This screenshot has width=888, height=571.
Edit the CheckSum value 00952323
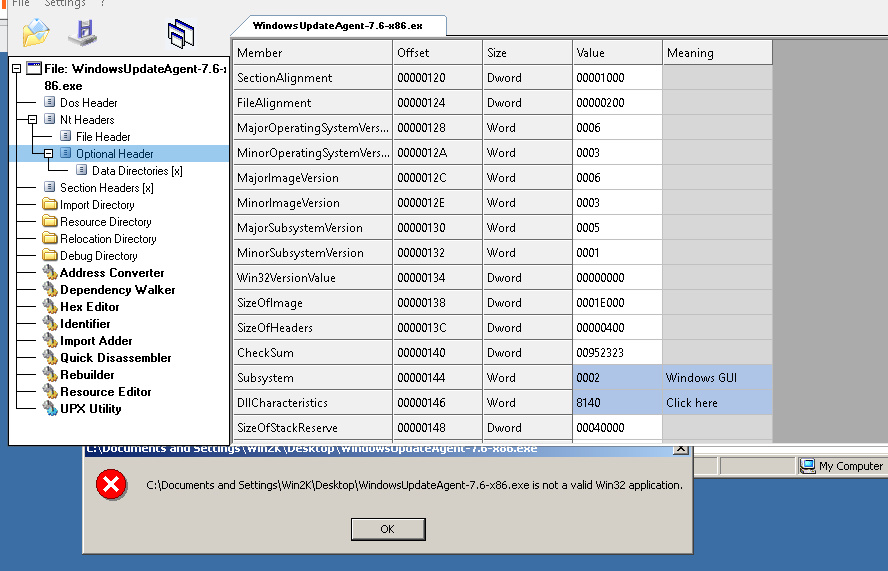[x=617, y=352]
